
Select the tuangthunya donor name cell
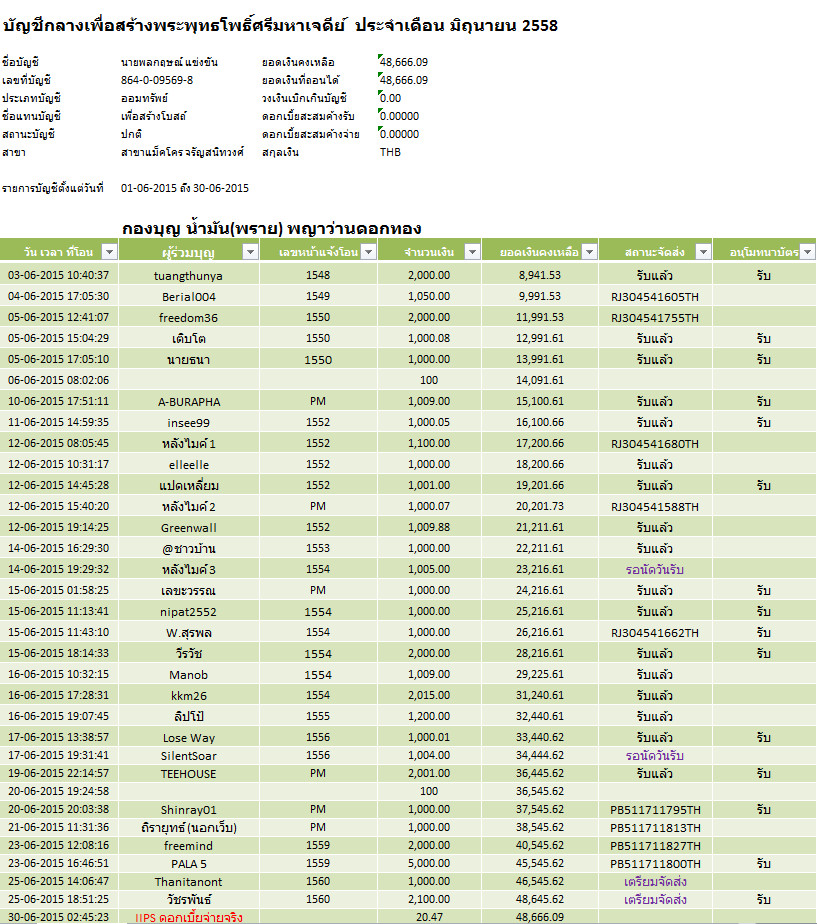click(x=189, y=275)
